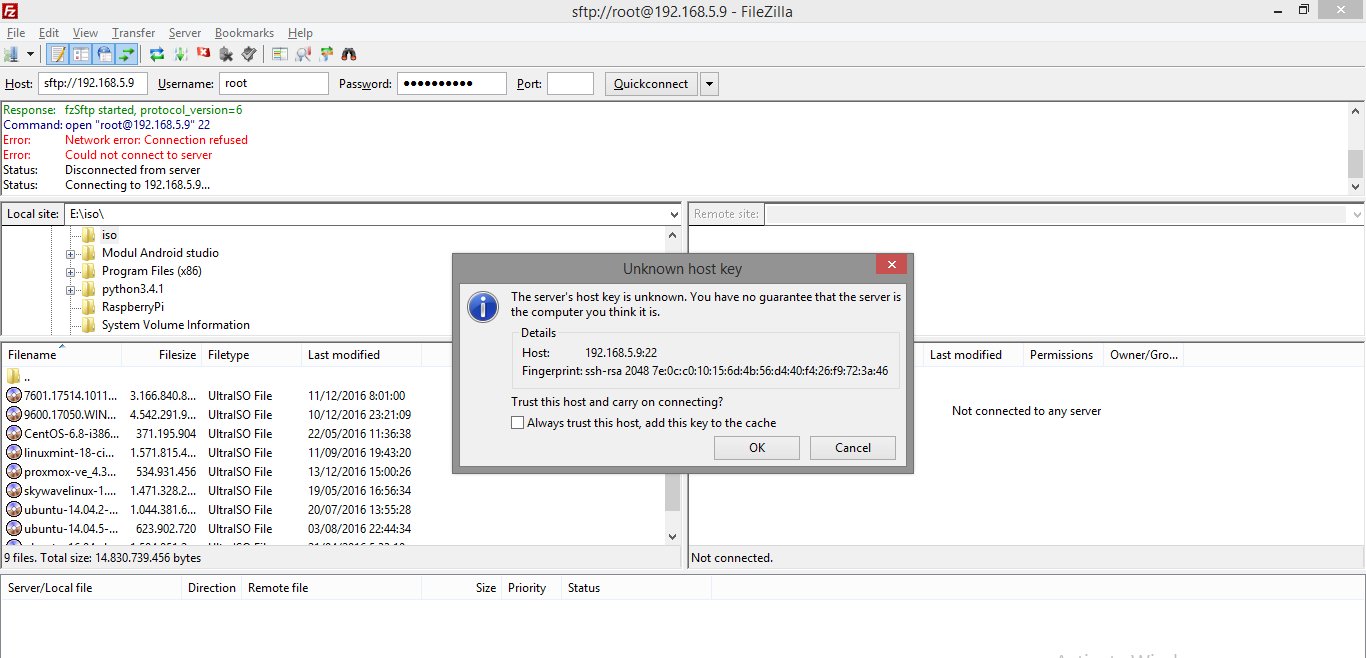
Task: Select the proxmox-ve_4.3... file icon
Action: [x=14, y=472]
